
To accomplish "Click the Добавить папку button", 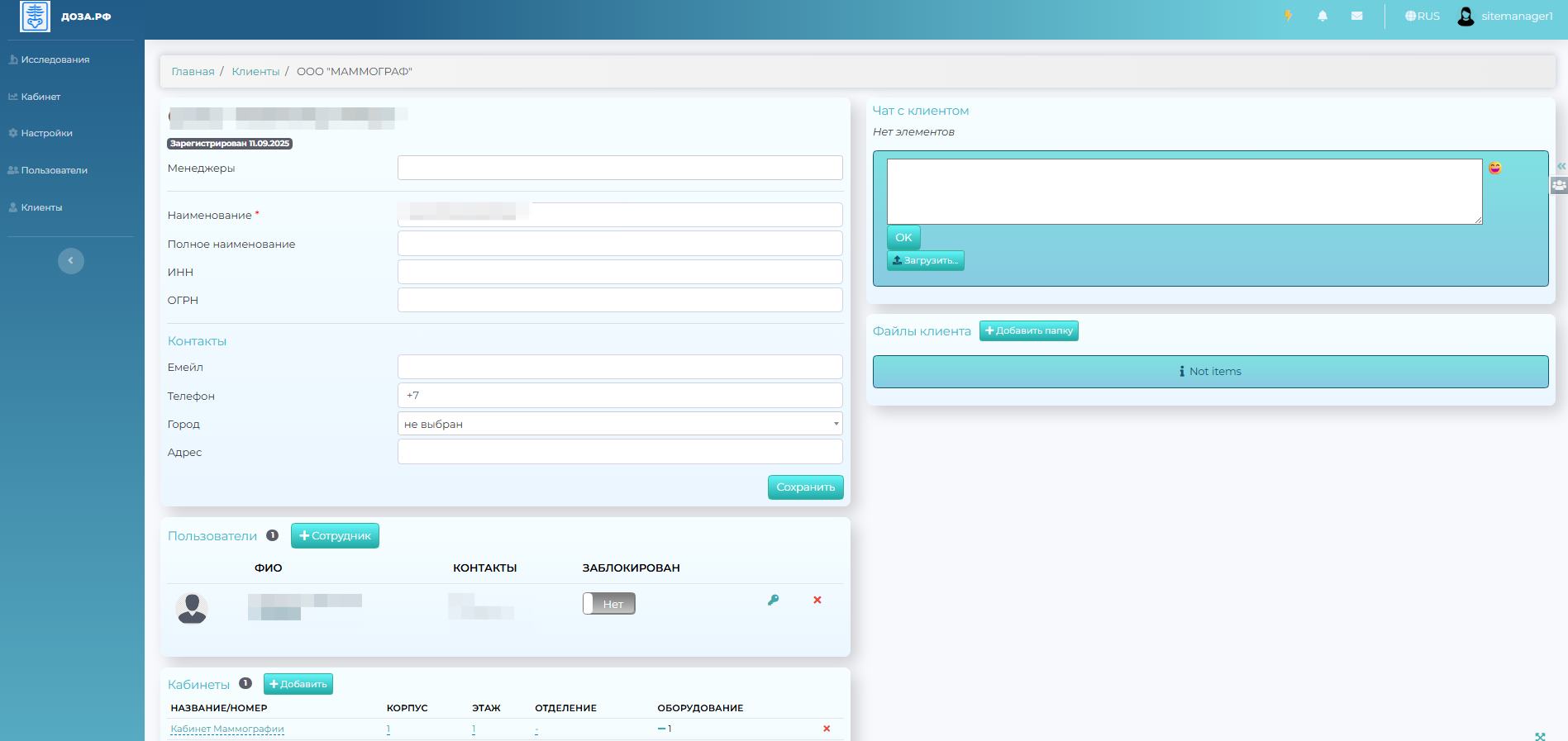I will [1028, 331].
